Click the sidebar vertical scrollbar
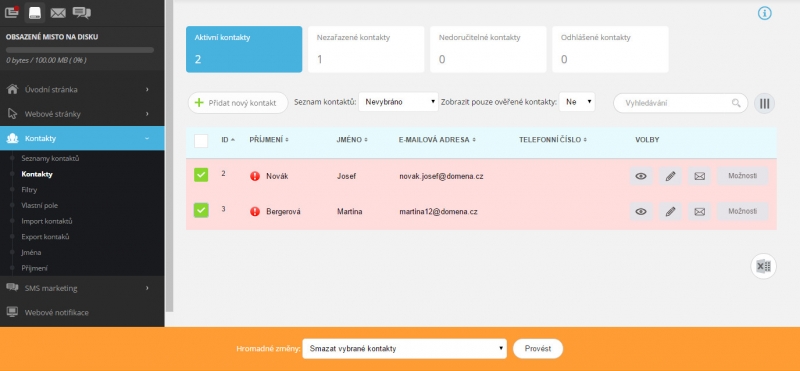The width and height of the screenshot is (800, 371). click(169, 156)
